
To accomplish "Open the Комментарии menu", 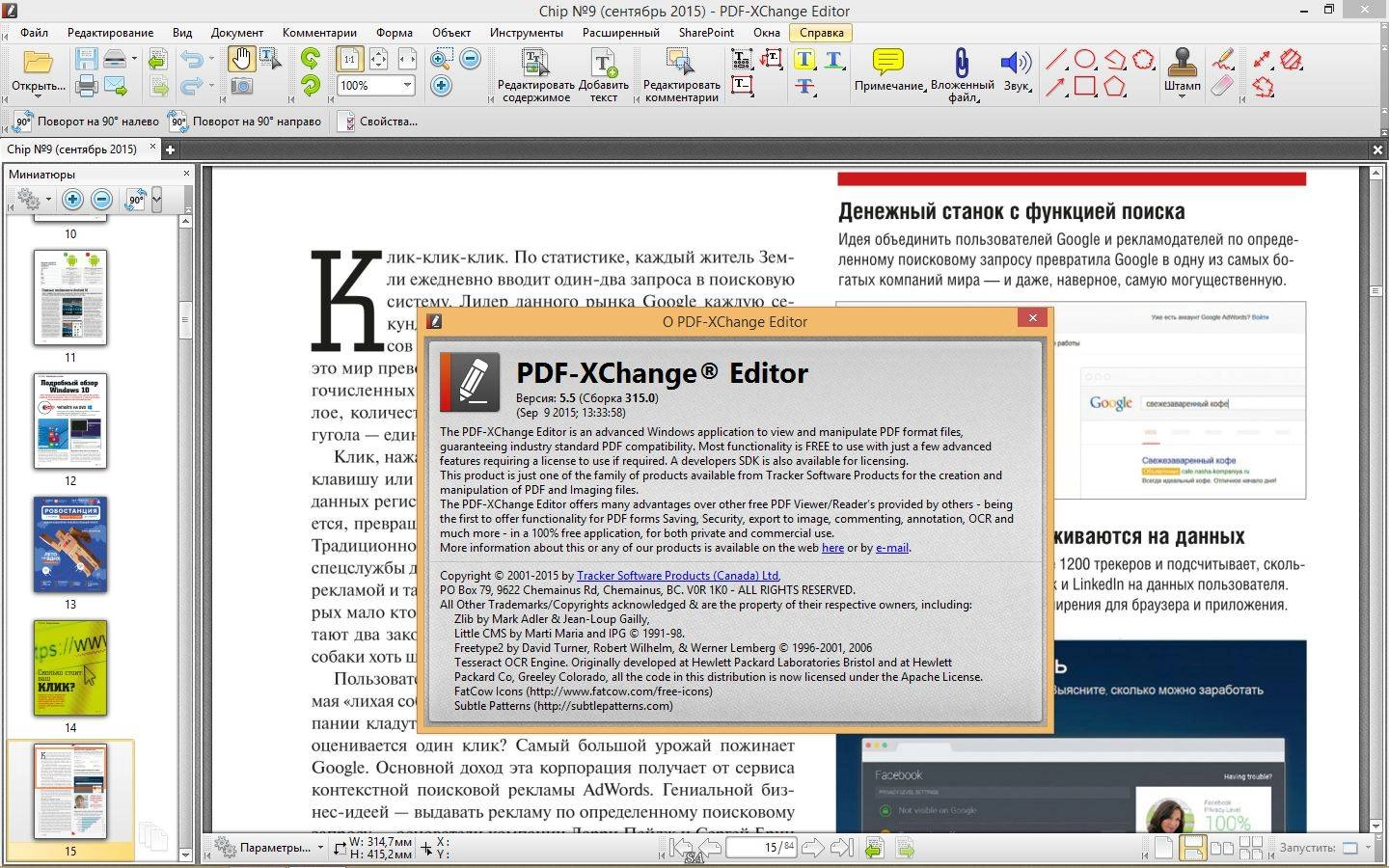I will [x=319, y=32].
